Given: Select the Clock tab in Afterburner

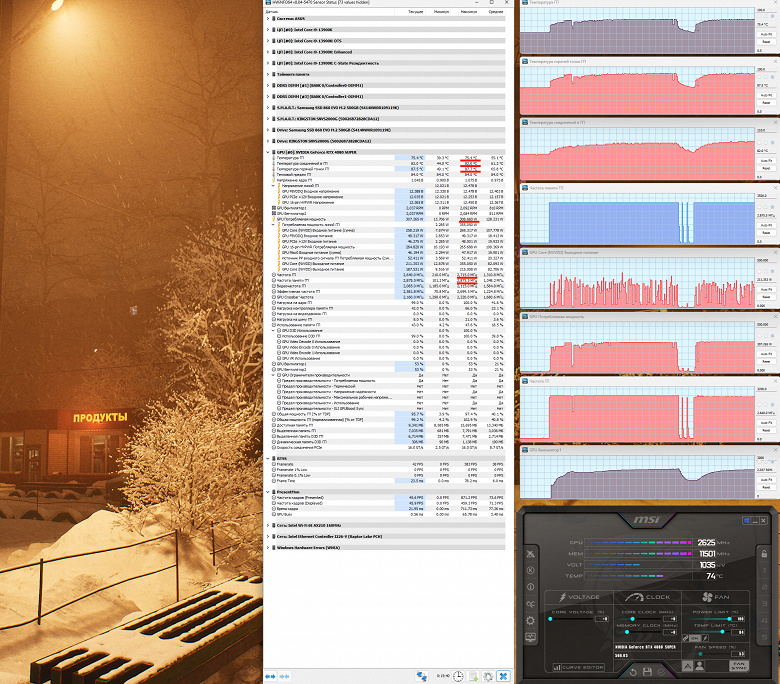Looking at the screenshot, I should 647,597.
